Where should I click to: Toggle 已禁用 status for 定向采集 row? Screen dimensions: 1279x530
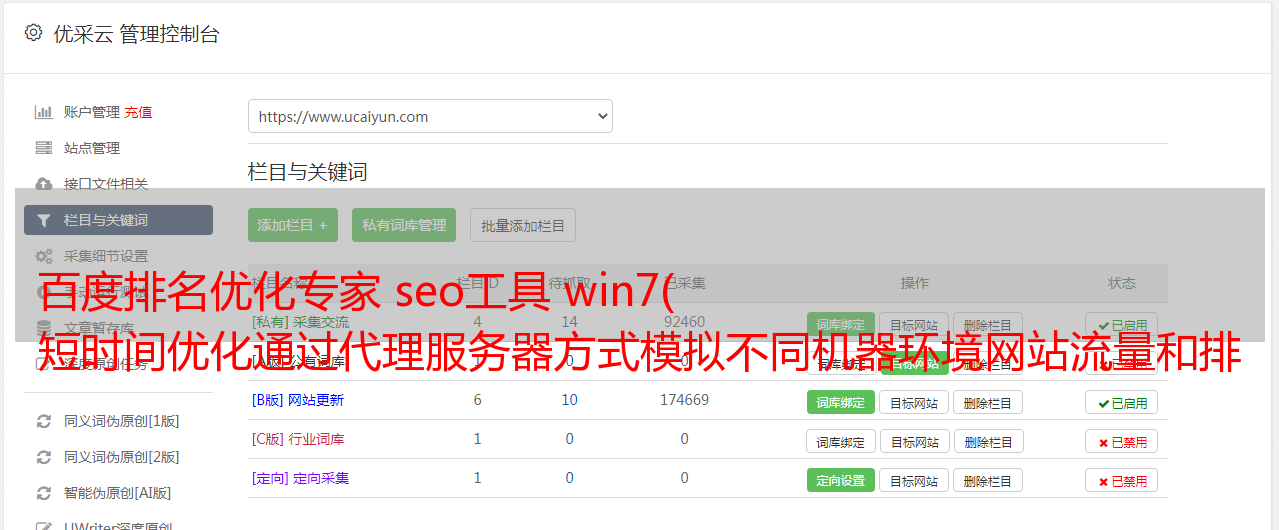(1122, 480)
